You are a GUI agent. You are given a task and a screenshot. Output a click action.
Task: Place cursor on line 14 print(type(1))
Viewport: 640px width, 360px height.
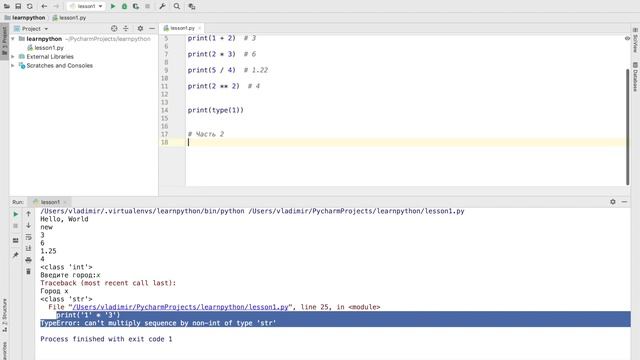pyautogui.click(x=216, y=110)
